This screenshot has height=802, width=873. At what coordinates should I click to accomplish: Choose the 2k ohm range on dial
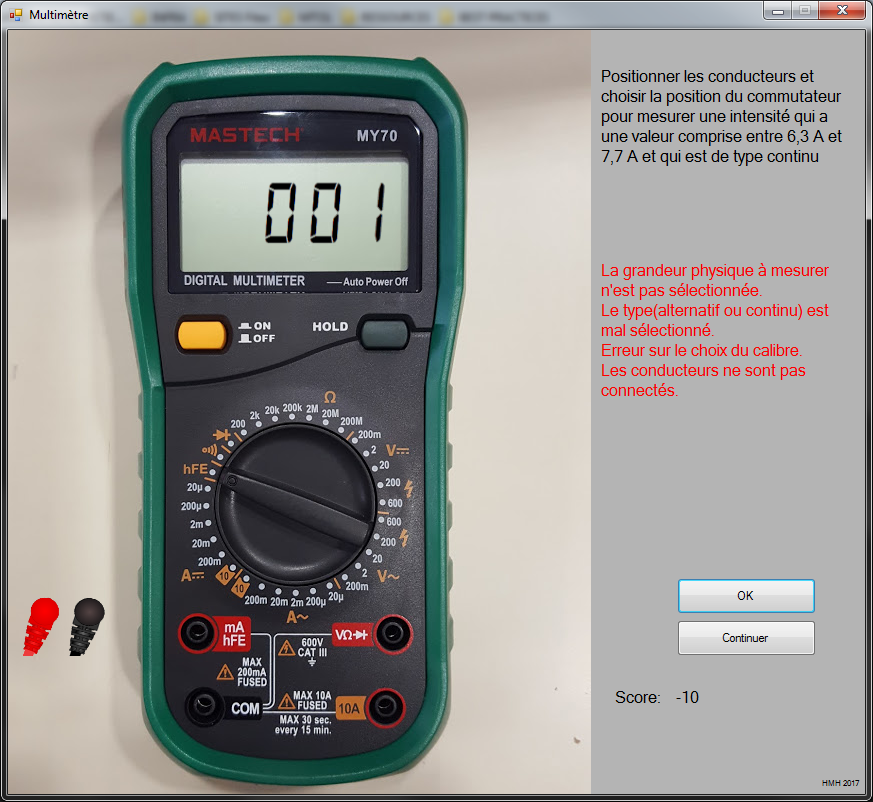pyautogui.click(x=255, y=414)
